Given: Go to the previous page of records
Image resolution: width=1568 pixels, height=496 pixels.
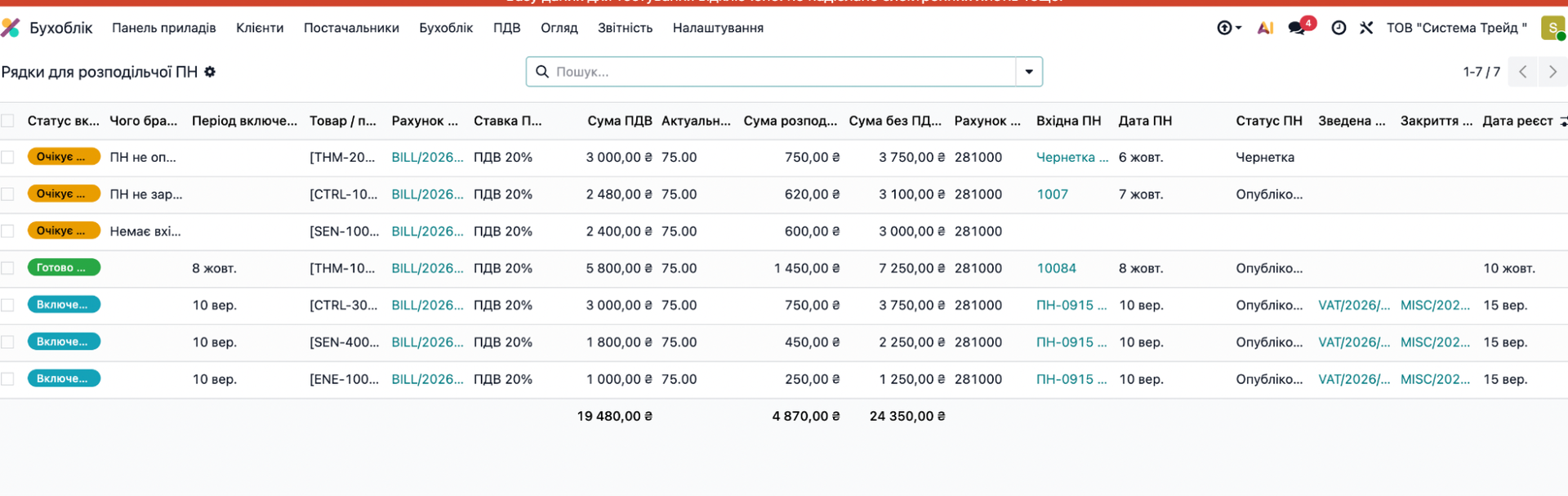Looking at the screenshot, I should tap(1523, 72).
